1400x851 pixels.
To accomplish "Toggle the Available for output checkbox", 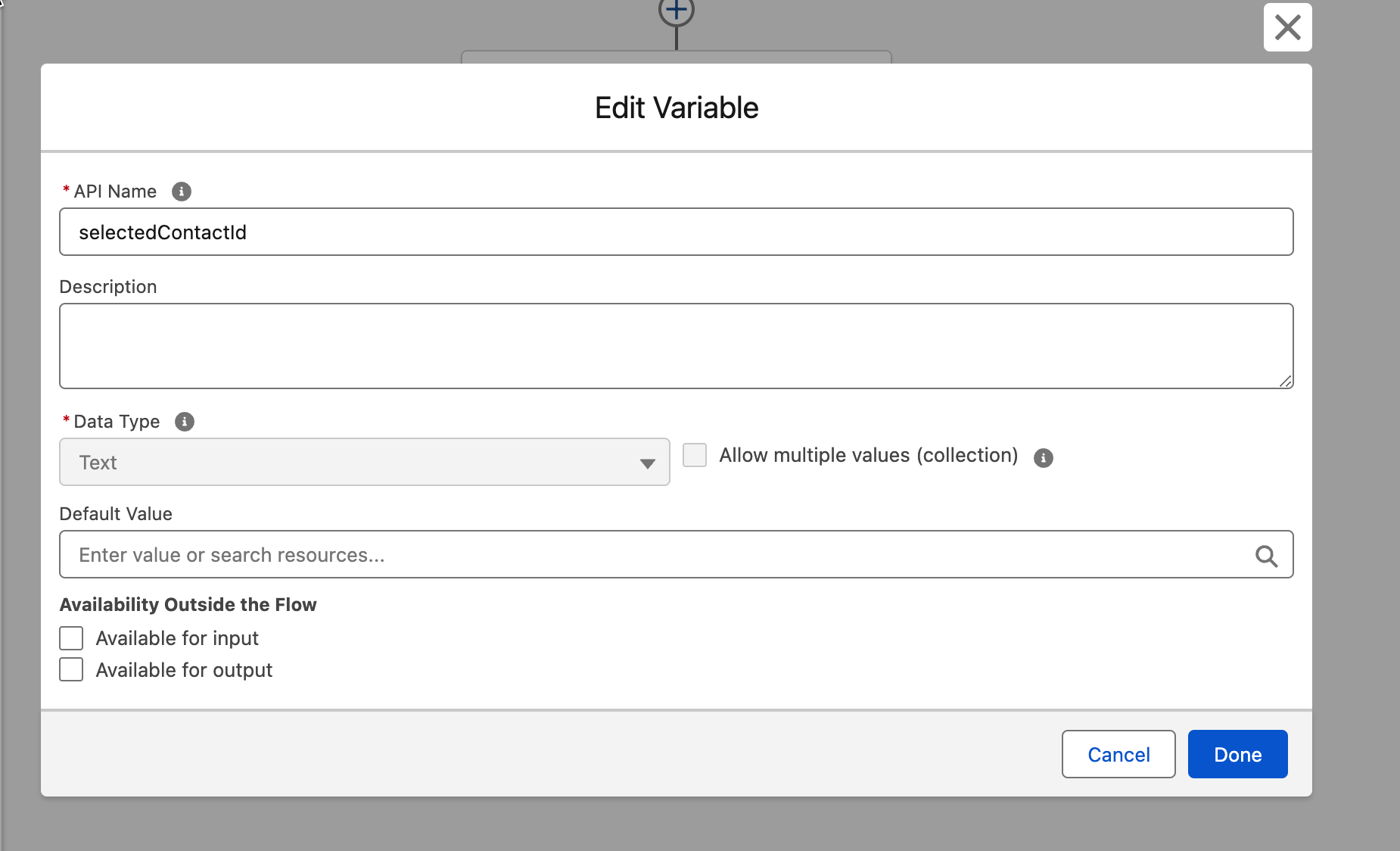I will click(x=71, y=670).
